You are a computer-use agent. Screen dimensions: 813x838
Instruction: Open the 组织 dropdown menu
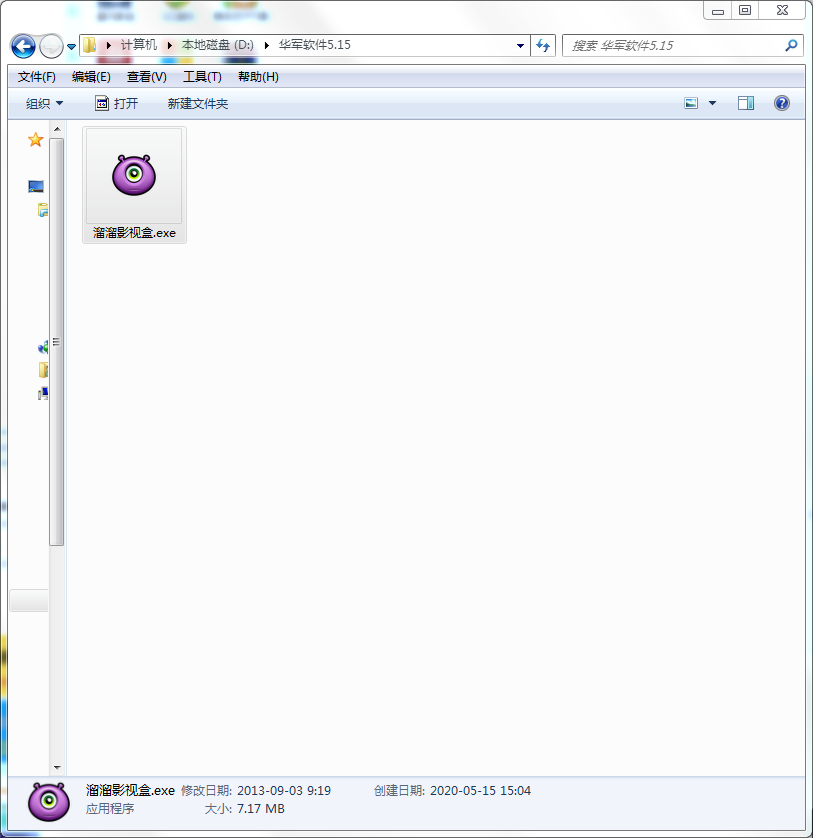(x=44, y=103)
